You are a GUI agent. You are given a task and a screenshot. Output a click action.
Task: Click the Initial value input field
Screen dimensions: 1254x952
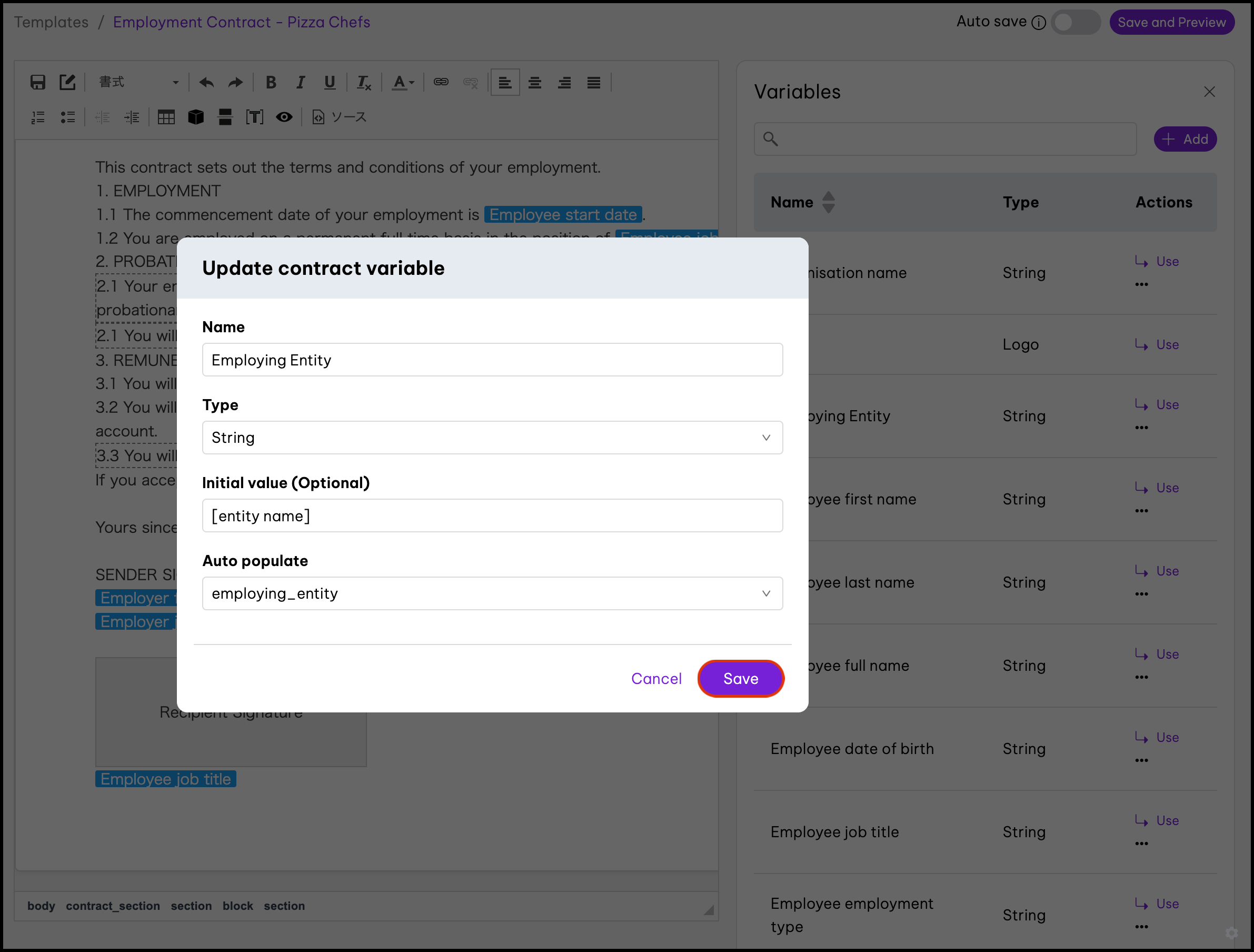click(x=492, y=516)
